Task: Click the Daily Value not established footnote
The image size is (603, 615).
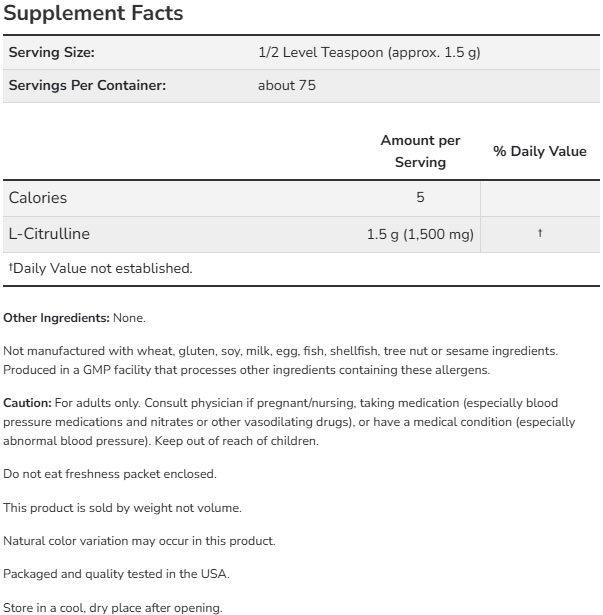Action: pos(100,268)
